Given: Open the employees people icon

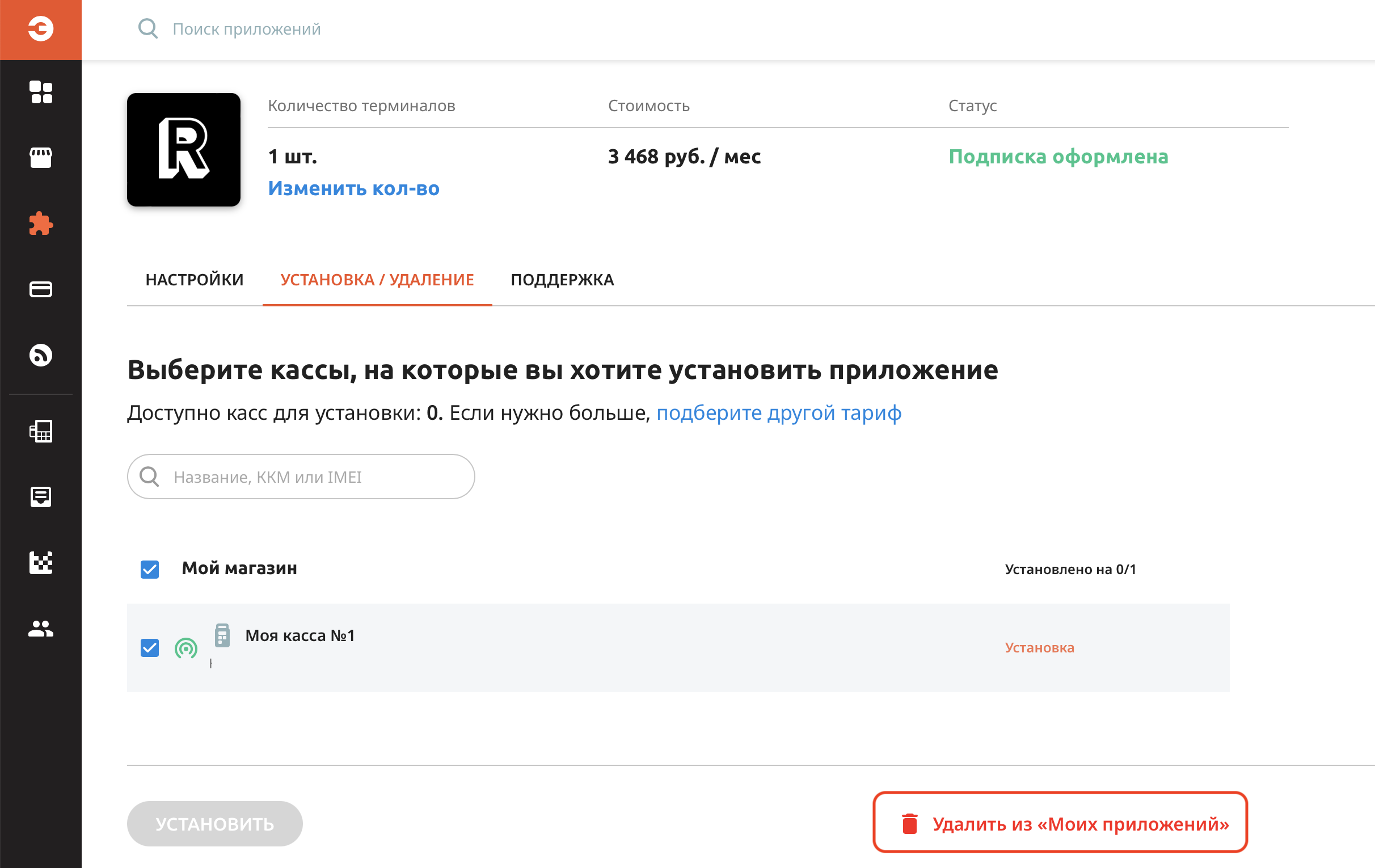Looking at the screenshot, I should point(40,629).
